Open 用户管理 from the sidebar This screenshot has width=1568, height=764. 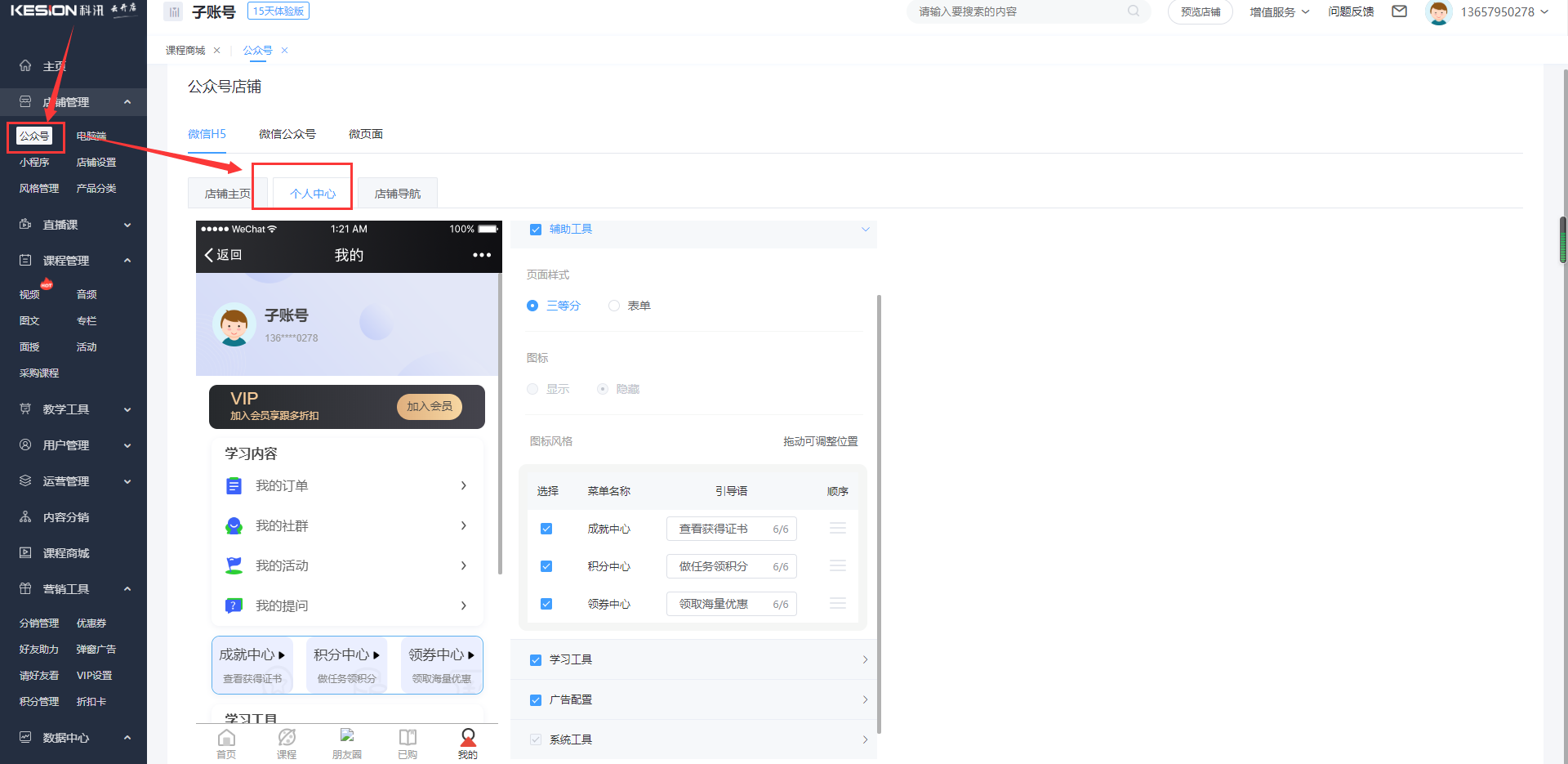click(24, 445)
